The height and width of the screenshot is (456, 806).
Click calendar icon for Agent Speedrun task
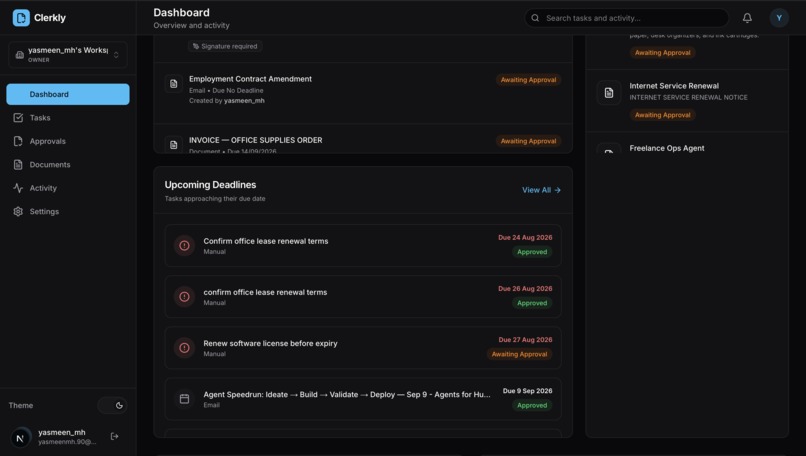click(x=184, y=398)
